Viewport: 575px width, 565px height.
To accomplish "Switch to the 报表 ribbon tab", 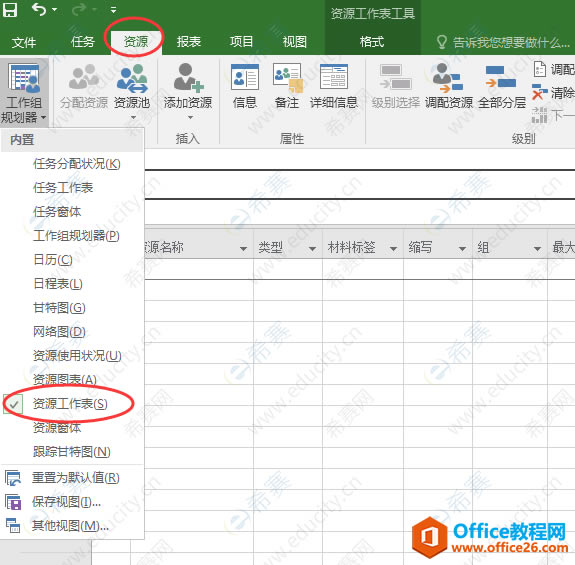I will coord(188,42).
